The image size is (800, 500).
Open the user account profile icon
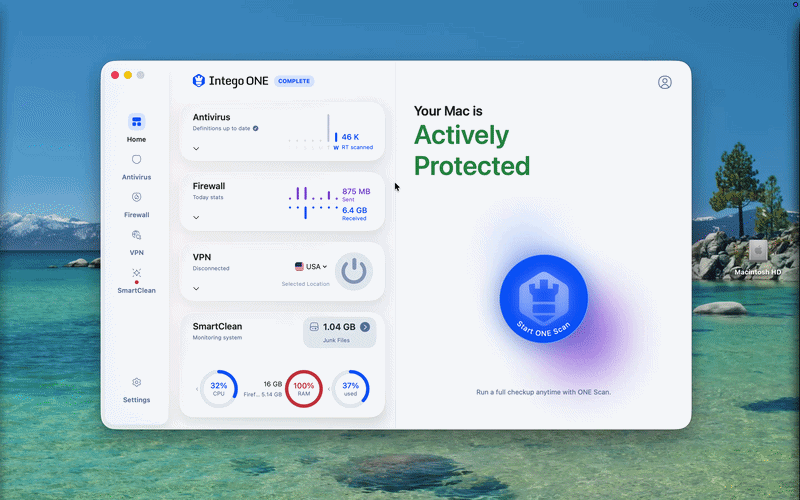tap(664, 82)
